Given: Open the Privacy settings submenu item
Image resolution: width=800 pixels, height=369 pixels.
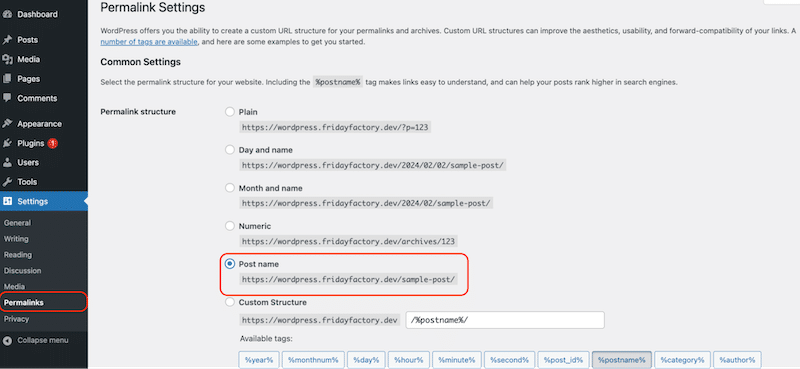Looking at the screenshot, I should (x=16, y=319).
